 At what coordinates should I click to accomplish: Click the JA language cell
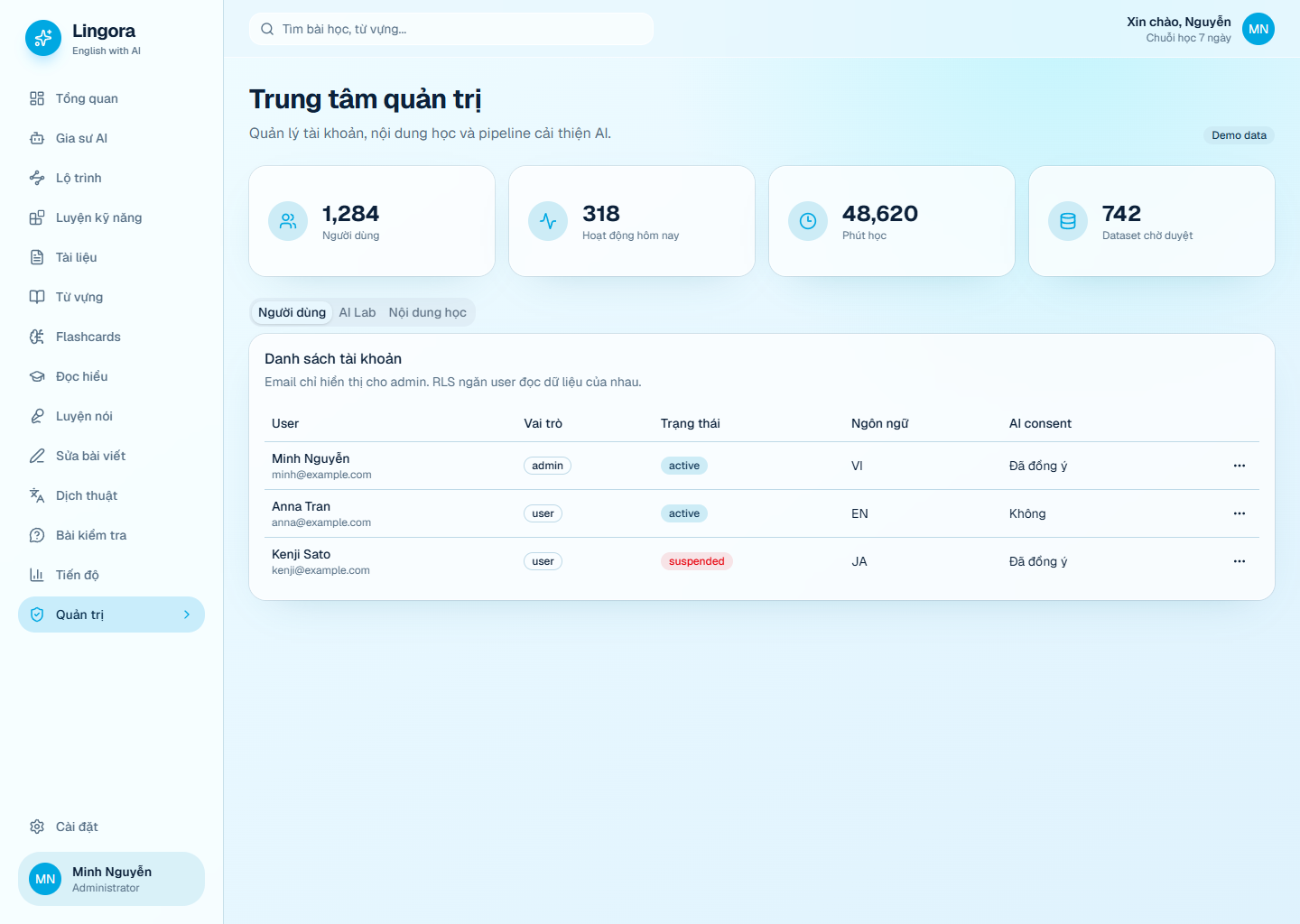click(859, 561)
